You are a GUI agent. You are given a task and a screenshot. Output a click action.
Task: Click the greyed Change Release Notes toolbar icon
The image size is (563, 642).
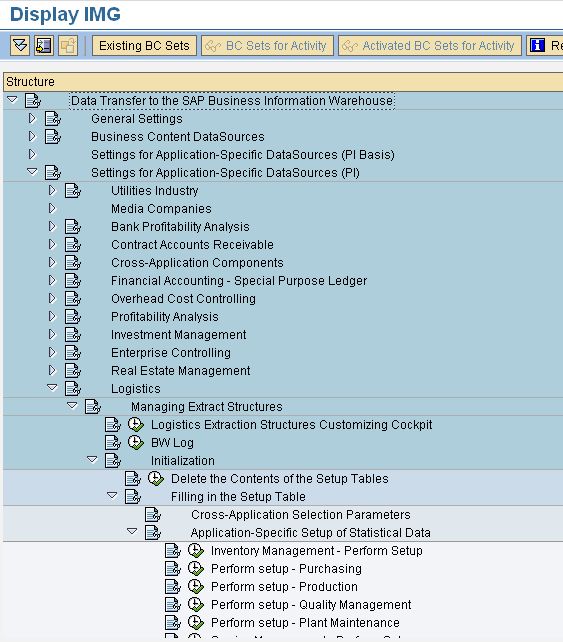(68, 45)
